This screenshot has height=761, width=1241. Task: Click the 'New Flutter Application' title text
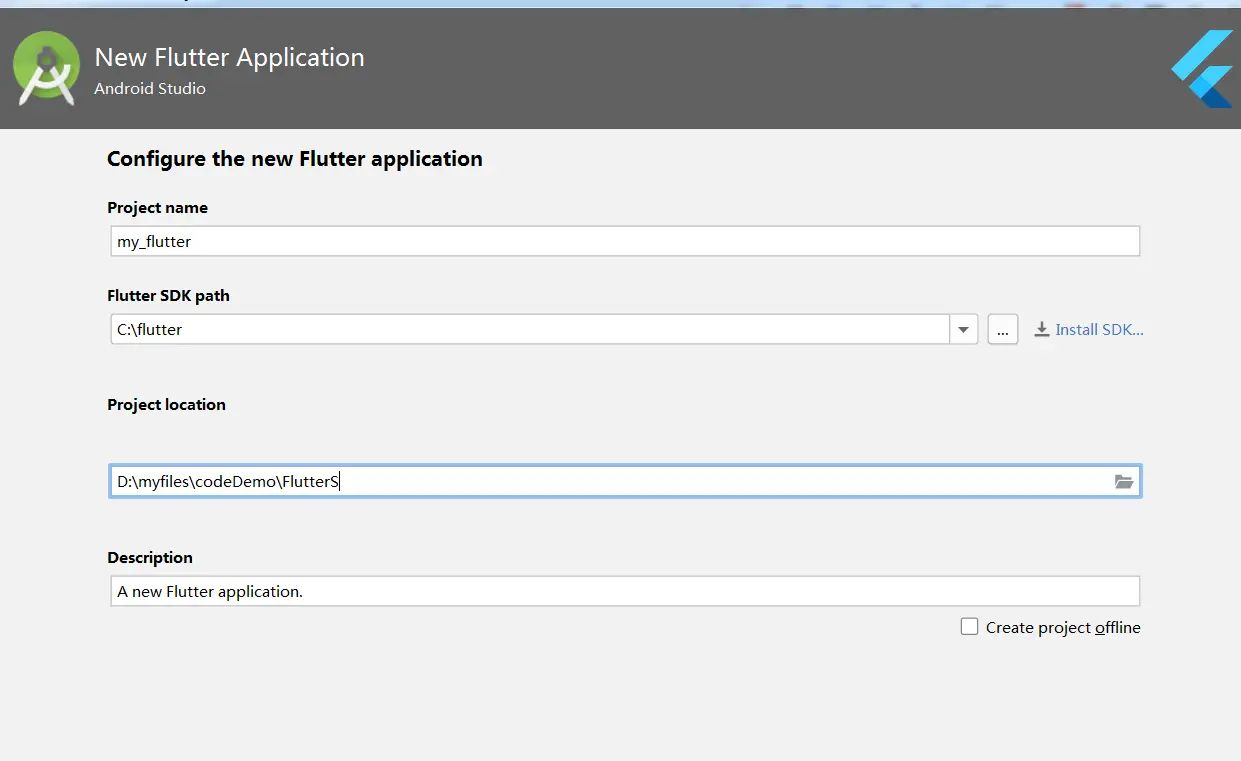click(229, 57)
